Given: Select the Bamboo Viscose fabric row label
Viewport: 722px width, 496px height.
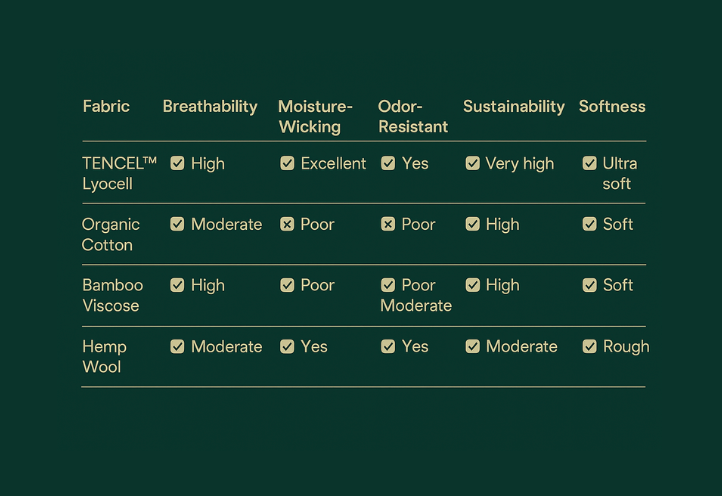Looking at the screenshot, I should [113, 295].
